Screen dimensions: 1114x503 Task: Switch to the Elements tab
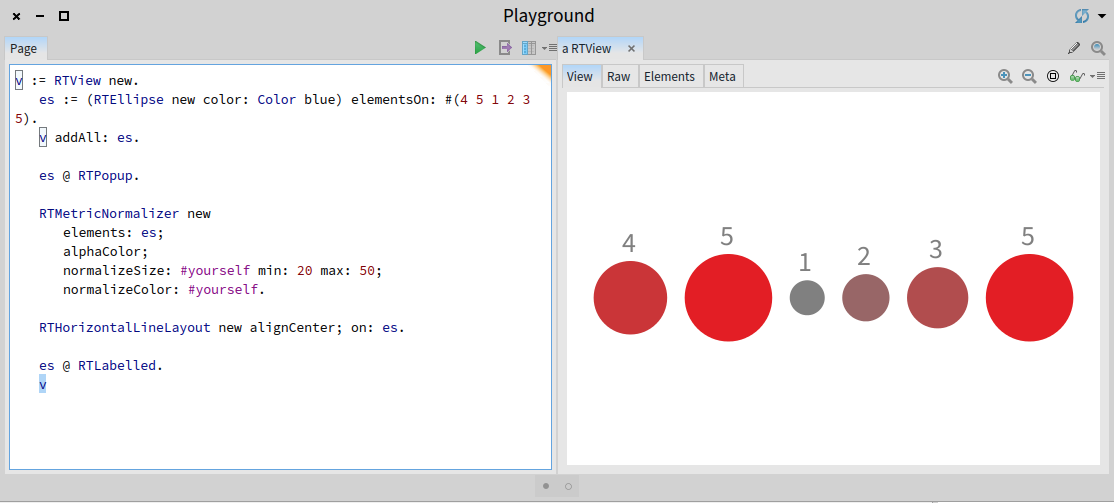coord(669,77)
